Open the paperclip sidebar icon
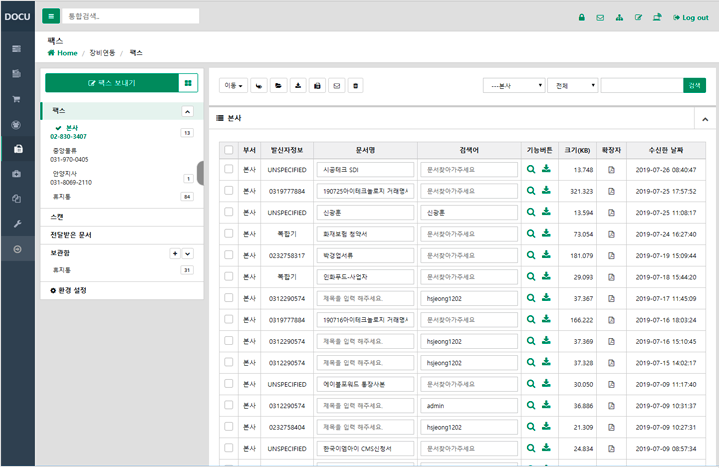This screenshot has width=719, height=470. (17, 199)
